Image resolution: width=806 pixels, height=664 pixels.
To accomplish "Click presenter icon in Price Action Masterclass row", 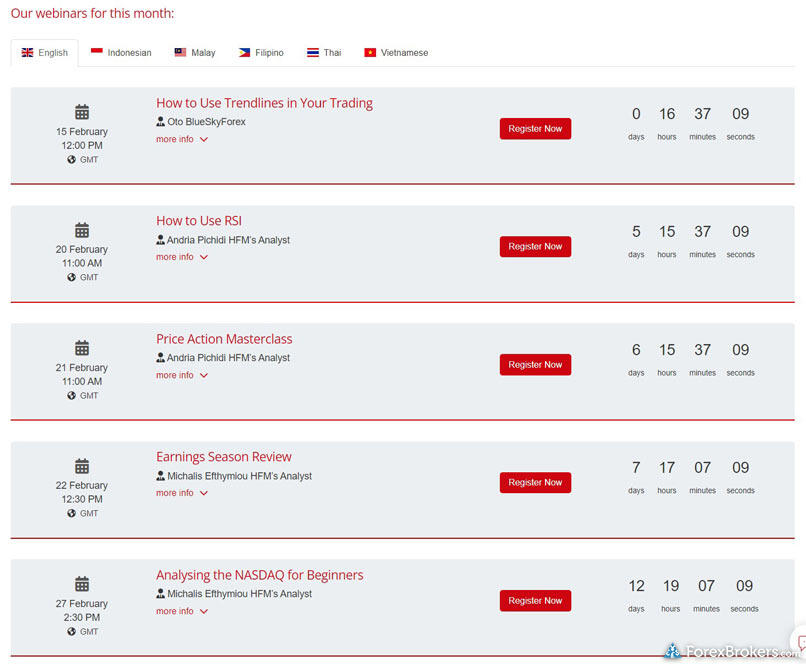I will [x=160, y=357].
